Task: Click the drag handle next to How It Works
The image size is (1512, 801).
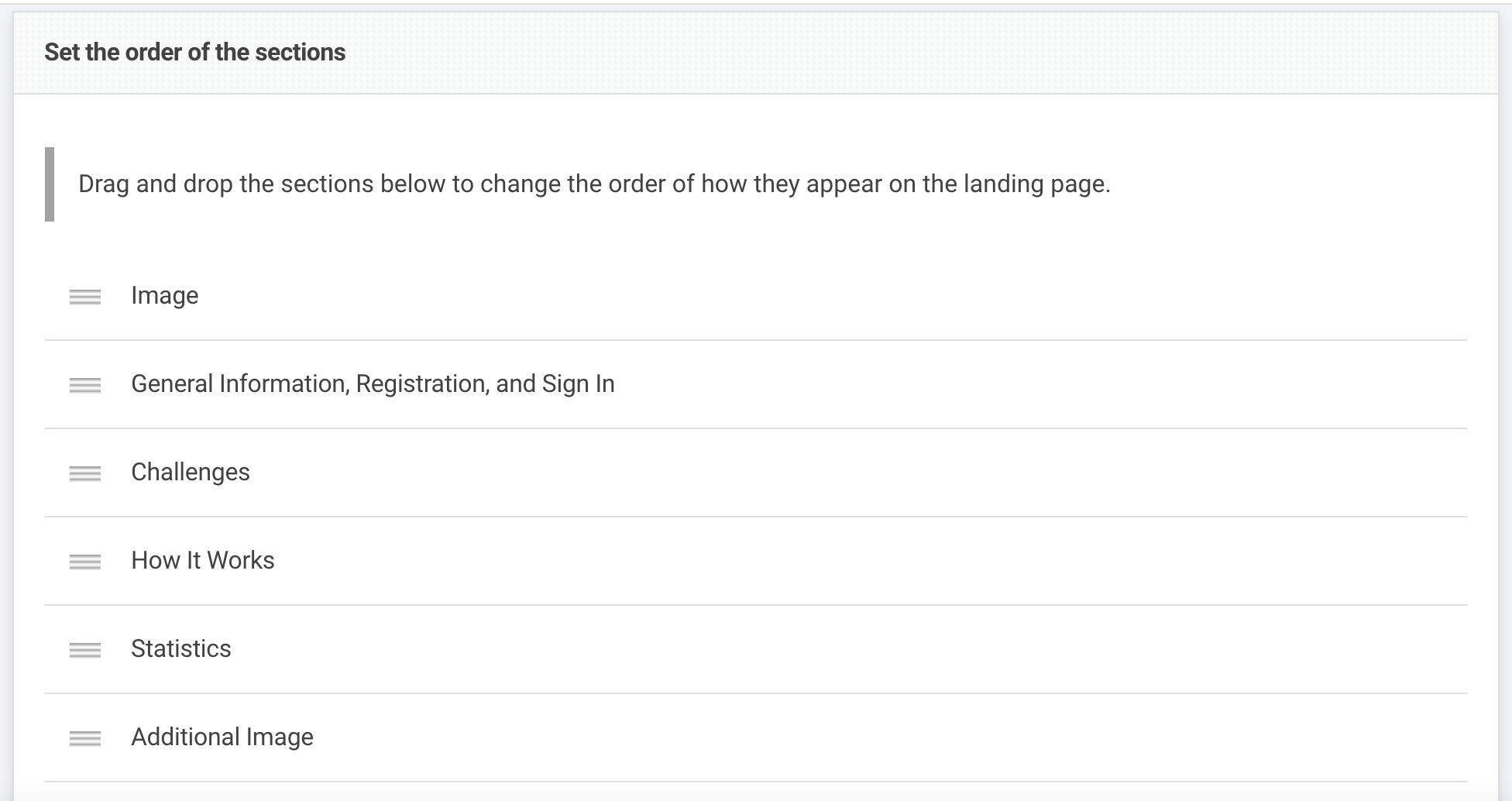Action: 84,562
